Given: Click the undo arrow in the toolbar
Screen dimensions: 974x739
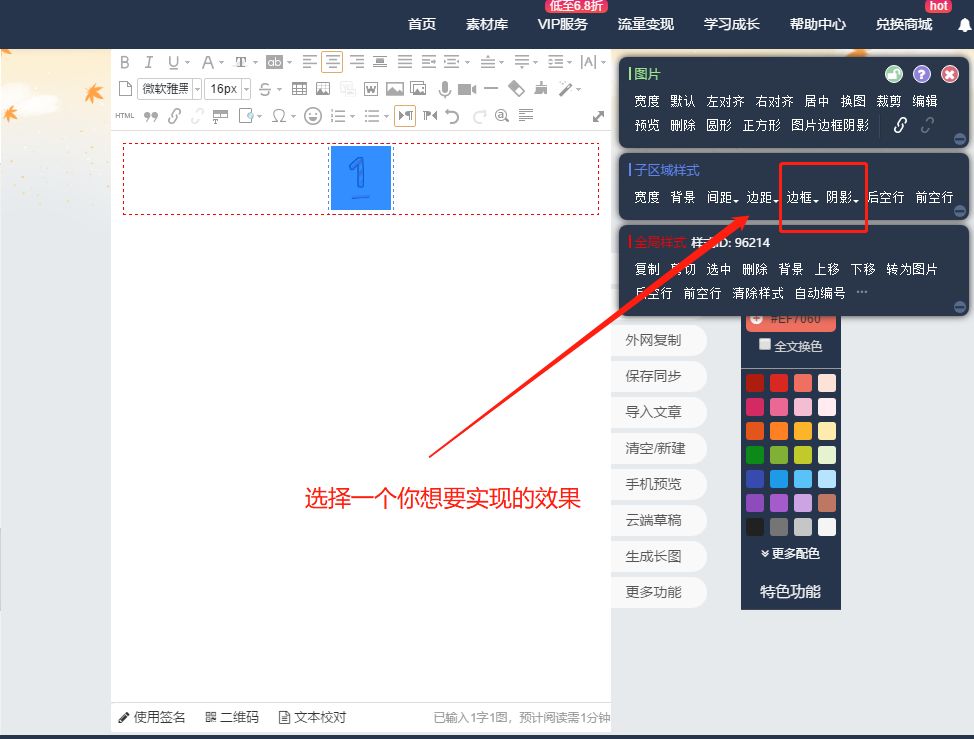Looking at the screenshot, I should (x=453, y=116).
